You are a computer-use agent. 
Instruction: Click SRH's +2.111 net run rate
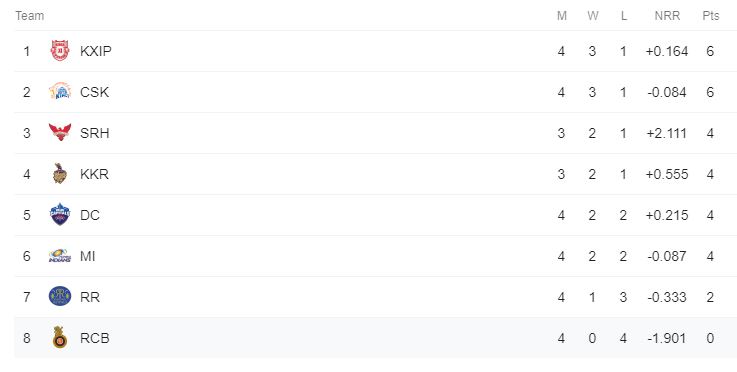tap(666, 133)
